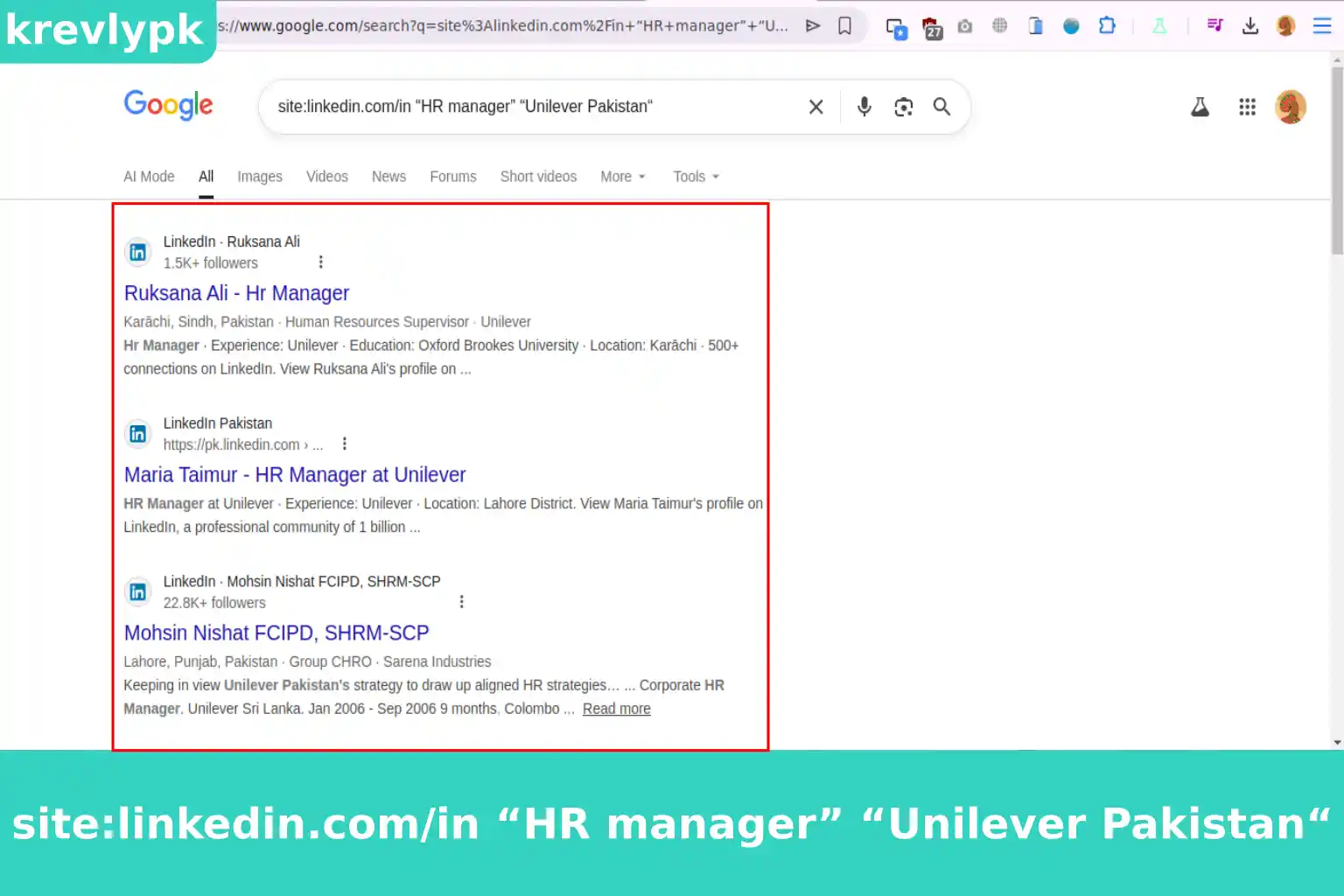Open options menu for Ruksana Ali result
This screenshot has height=896, width=1344.
(321, 262)
